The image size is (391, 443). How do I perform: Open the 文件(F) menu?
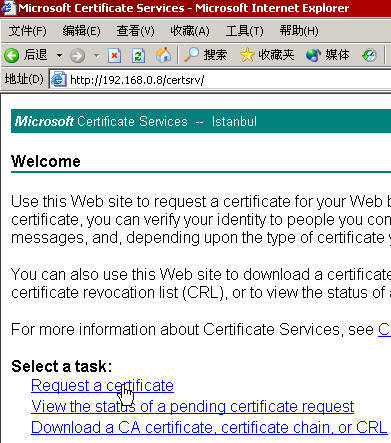[x=27, y=31]
